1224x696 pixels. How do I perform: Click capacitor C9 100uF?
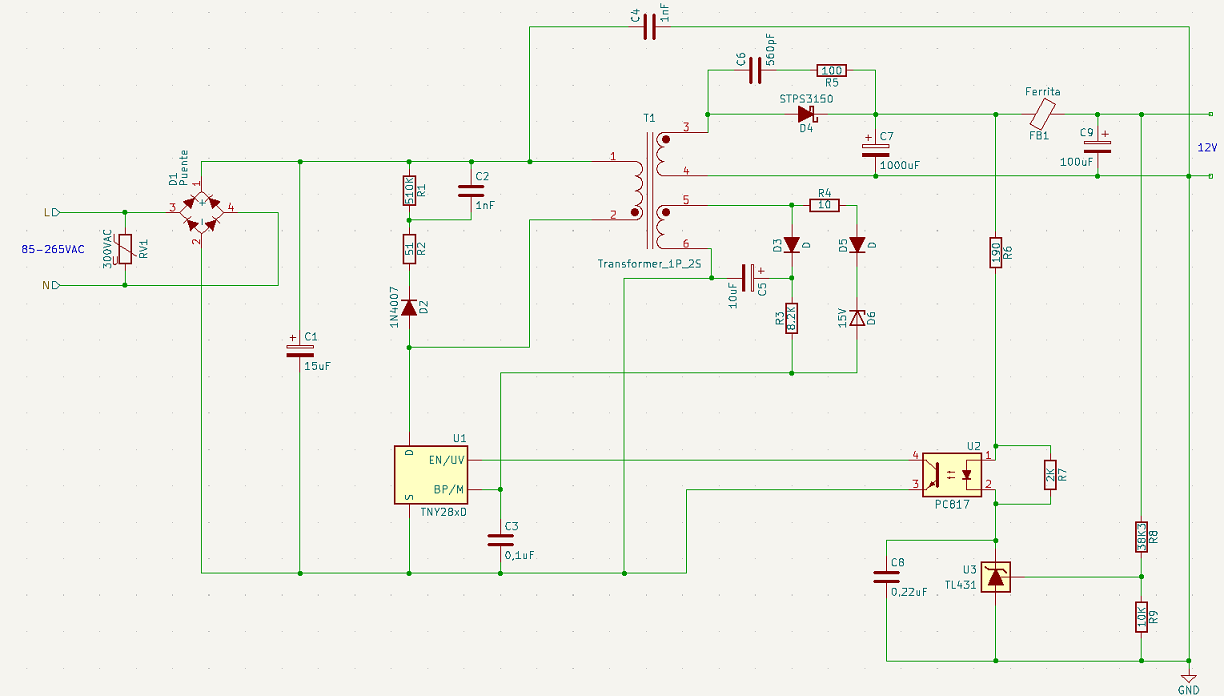[x=1098, y=145]
